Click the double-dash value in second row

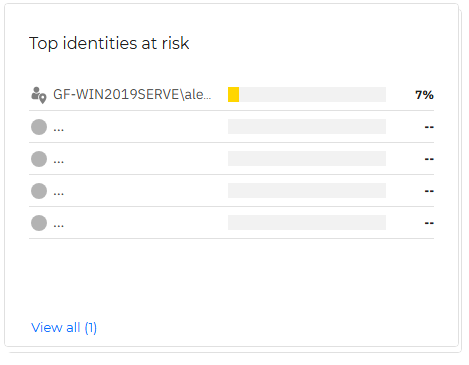pos(429,127)
